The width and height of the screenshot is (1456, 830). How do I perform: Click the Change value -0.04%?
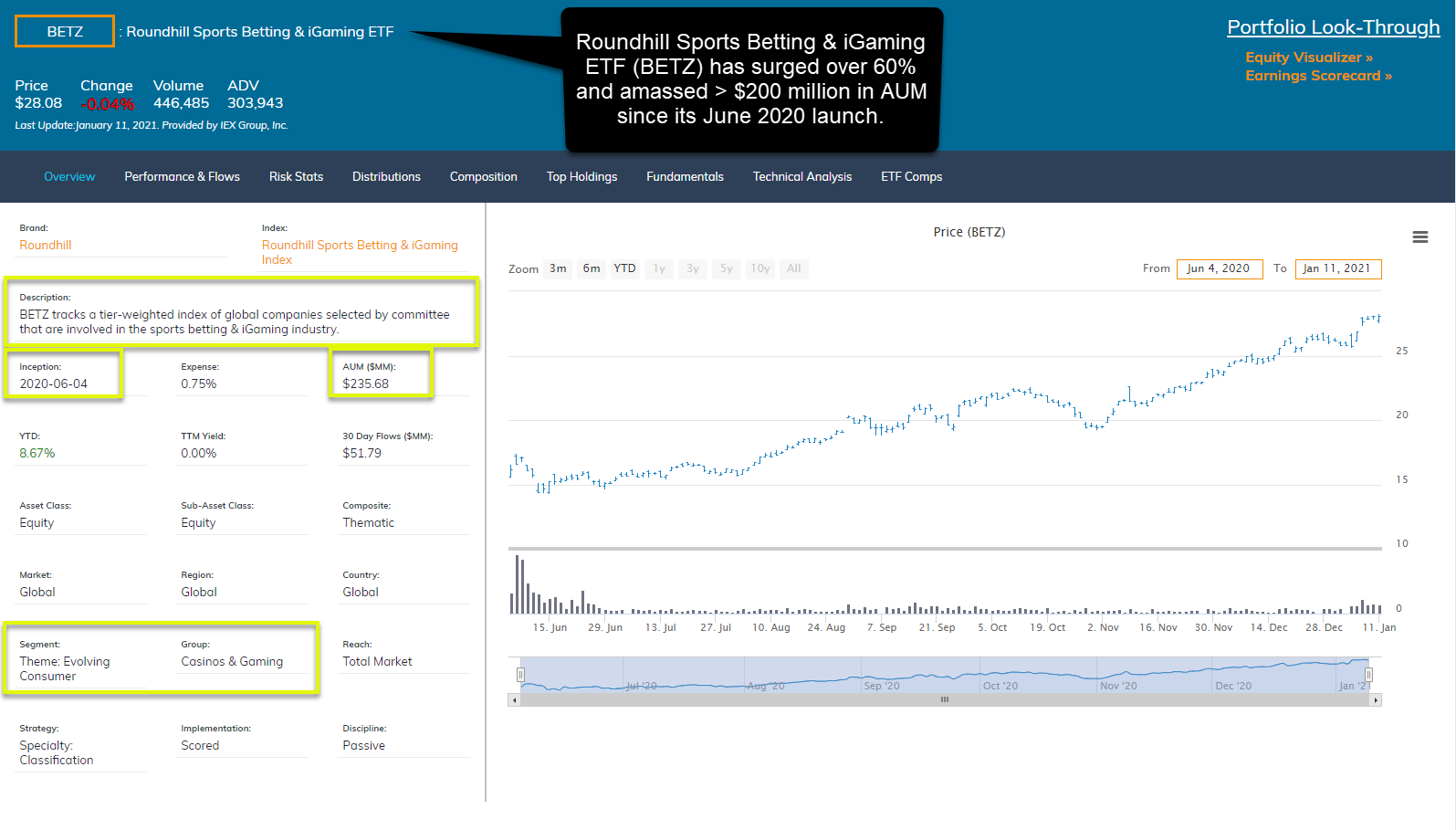coord(108,104)
